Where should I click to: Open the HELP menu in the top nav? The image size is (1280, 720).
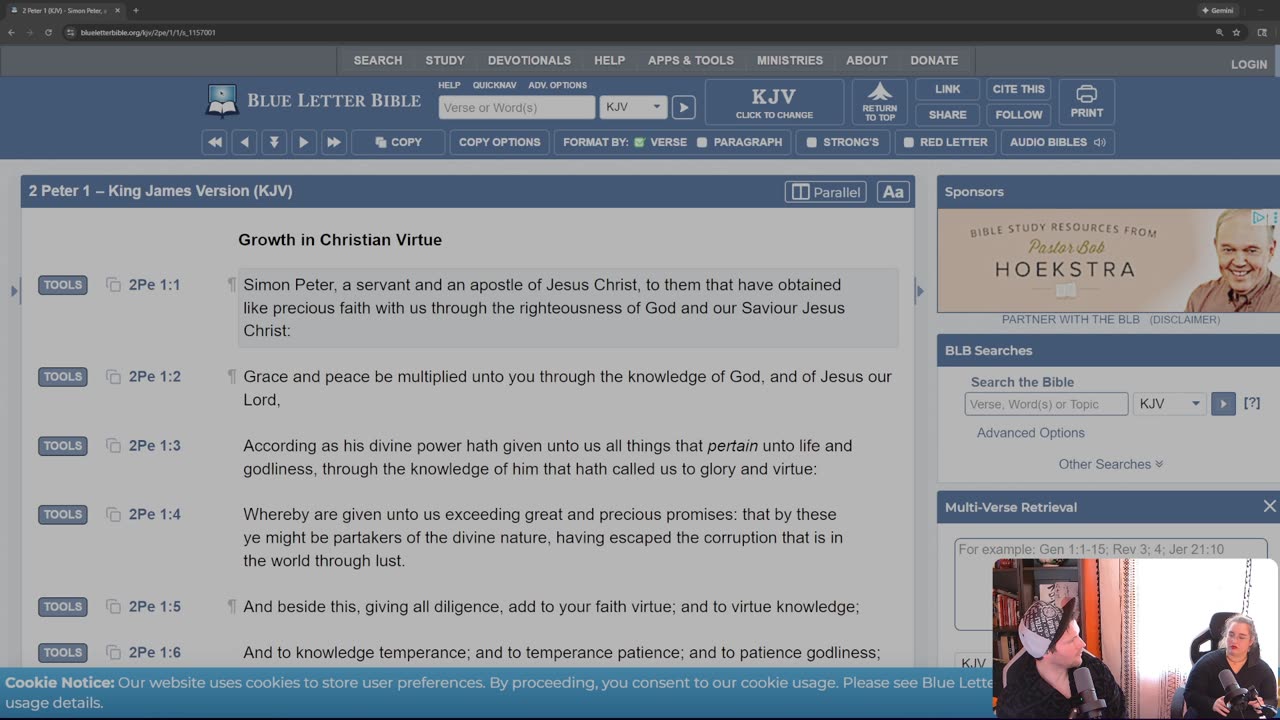(609, 60)
